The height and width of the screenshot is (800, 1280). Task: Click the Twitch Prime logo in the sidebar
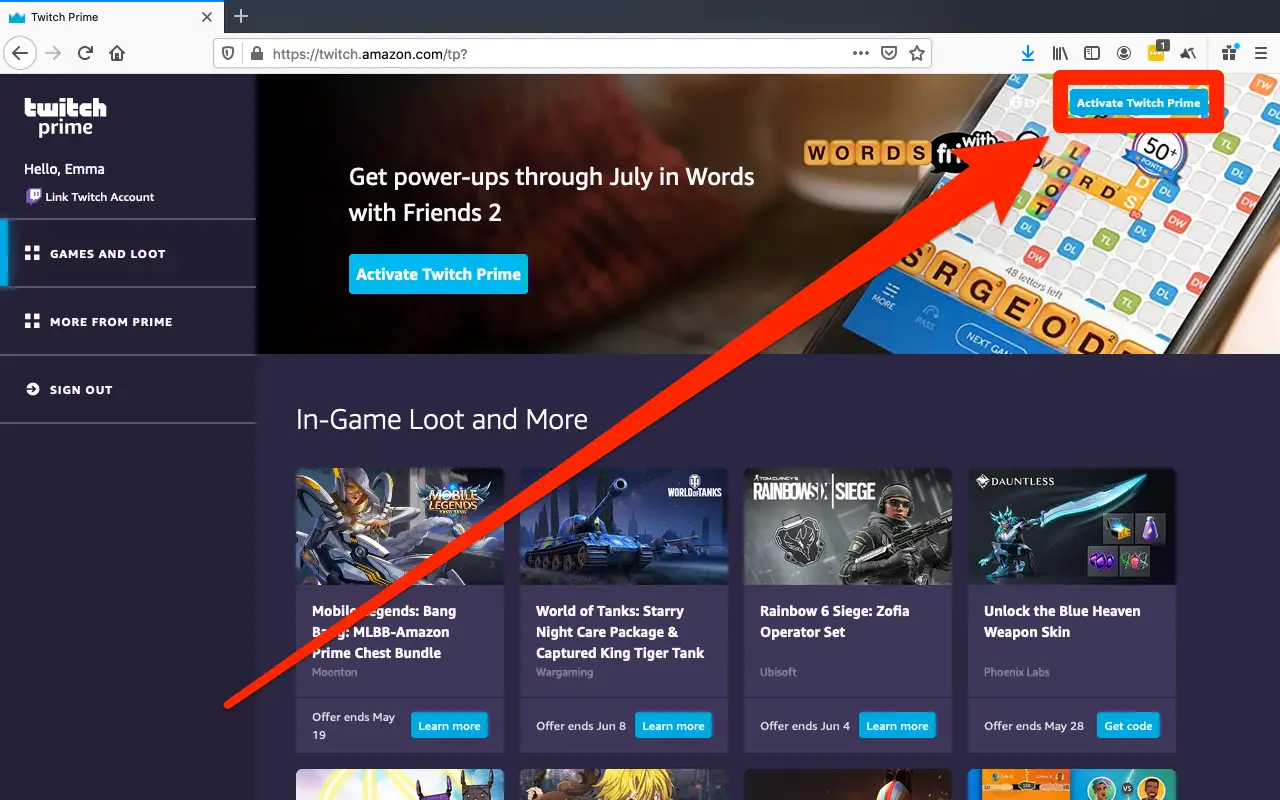[x=64, y=114]
